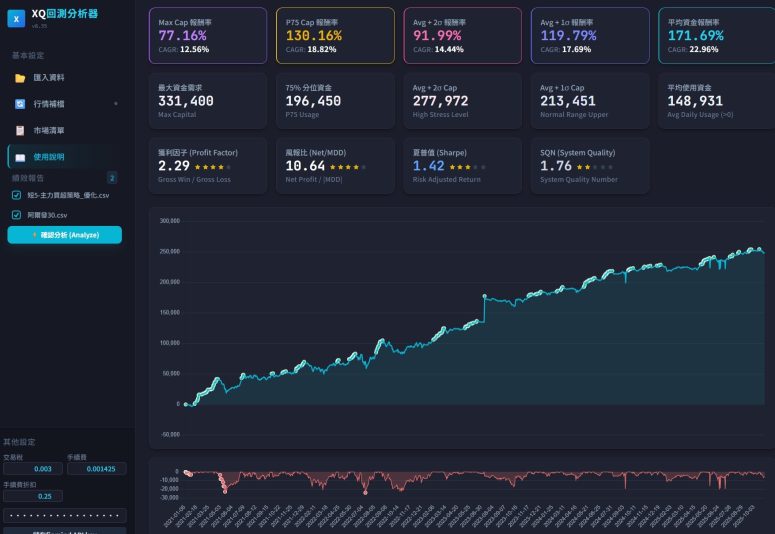Click the 手續費 input field showing 0.001425
This screenshot has height=534, width=775.
click(x=95, y=468)
